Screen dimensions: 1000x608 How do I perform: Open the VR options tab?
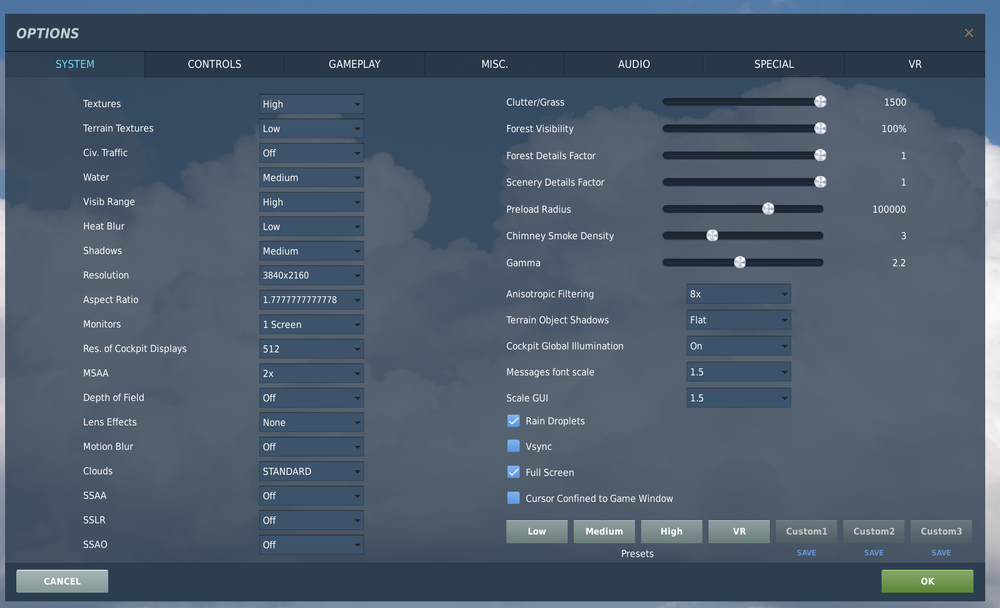pyautogui.click(x=914, y=64)
